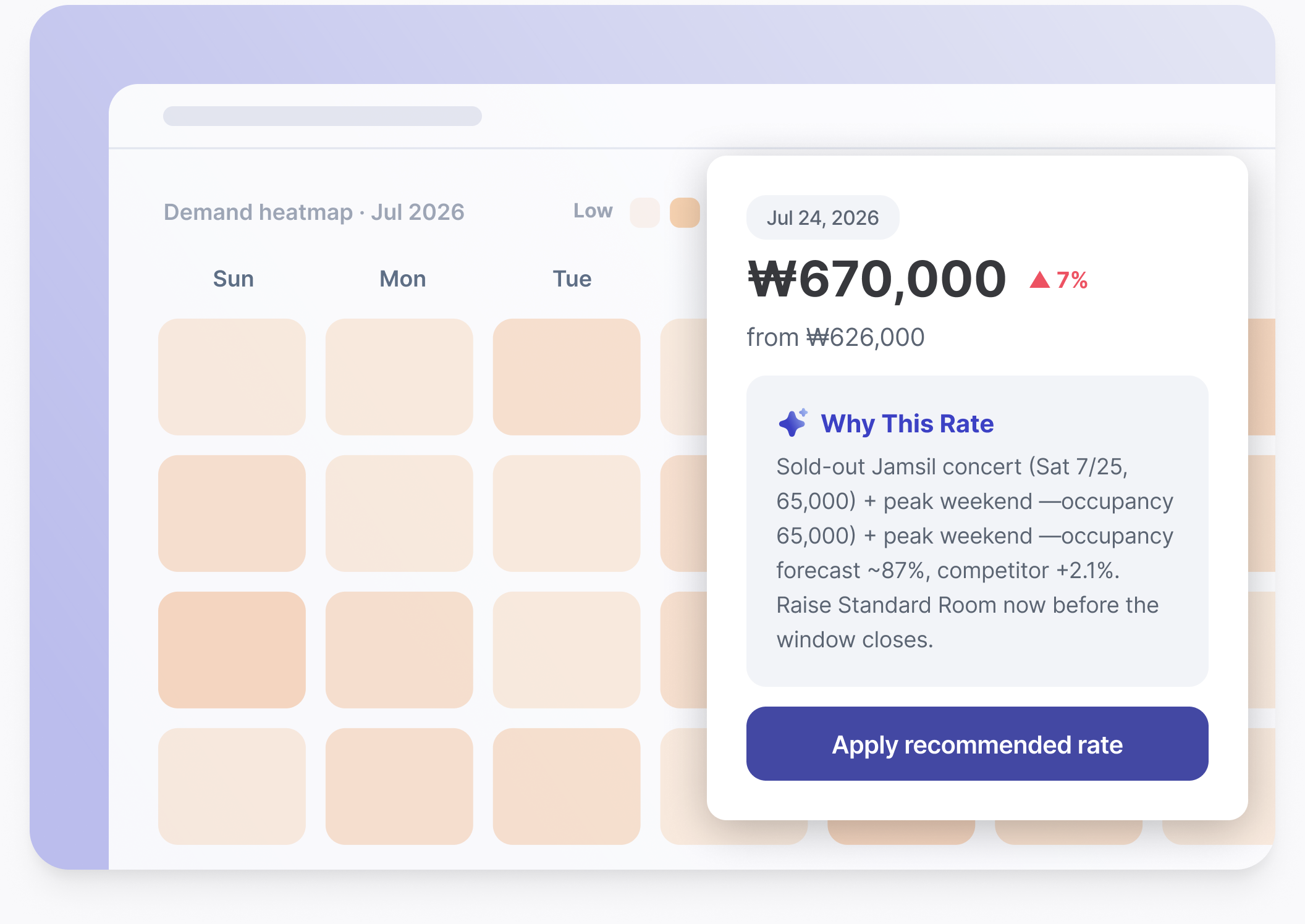
Task: Select the third-row Tuesday heatmap cell
Action: (x=567, y=650)
